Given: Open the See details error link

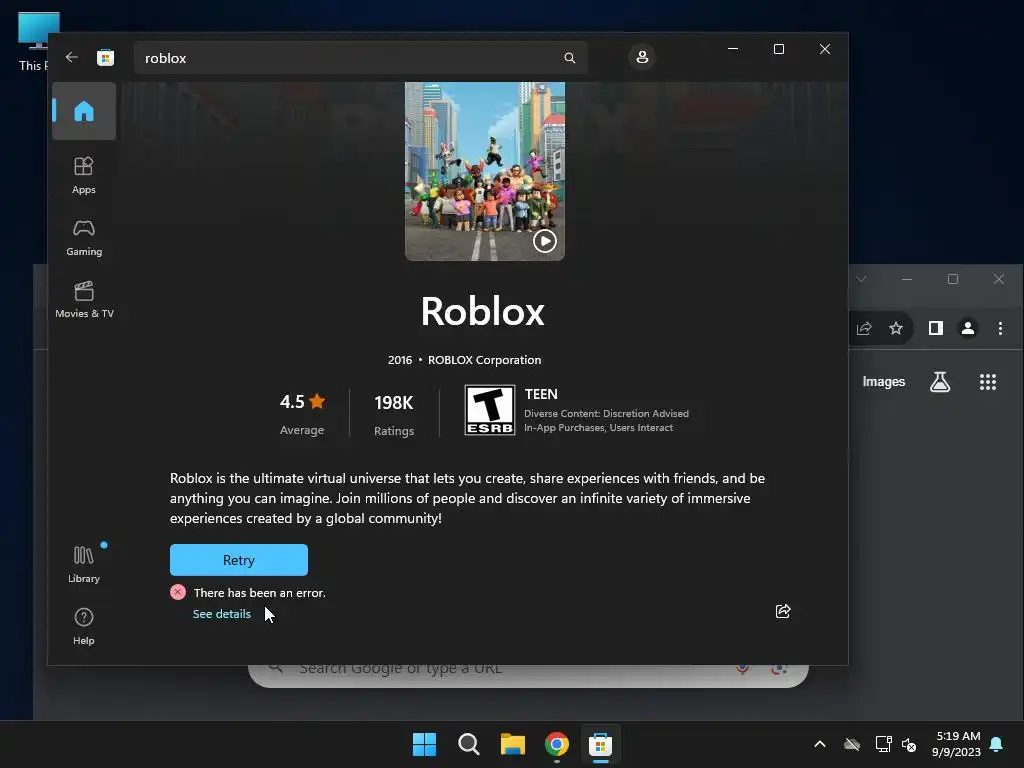Looking at the screenshot, I should point(221,614).
